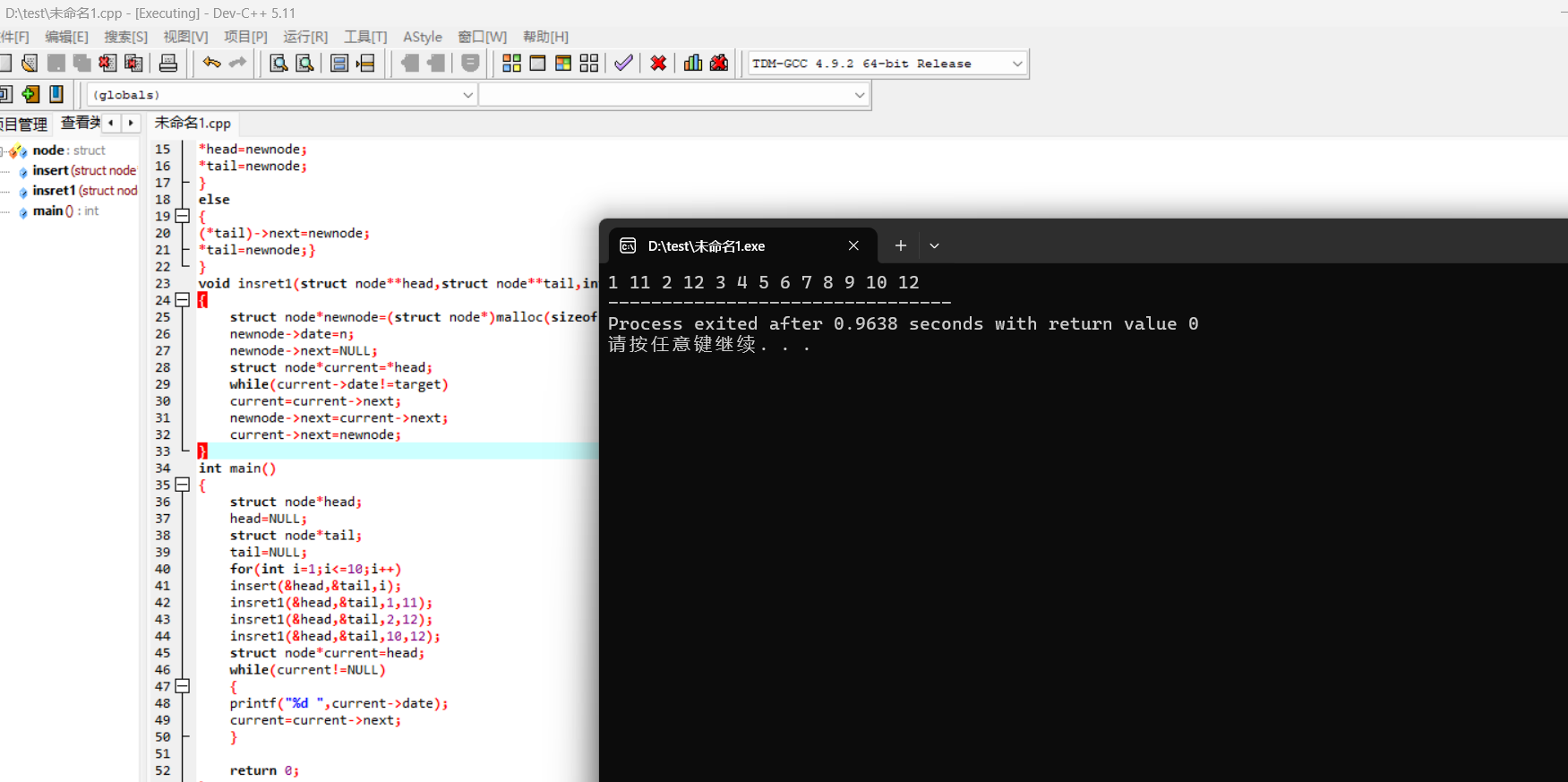
Task: Click the close-file icon with red X
Action: (x=107, y=63)
